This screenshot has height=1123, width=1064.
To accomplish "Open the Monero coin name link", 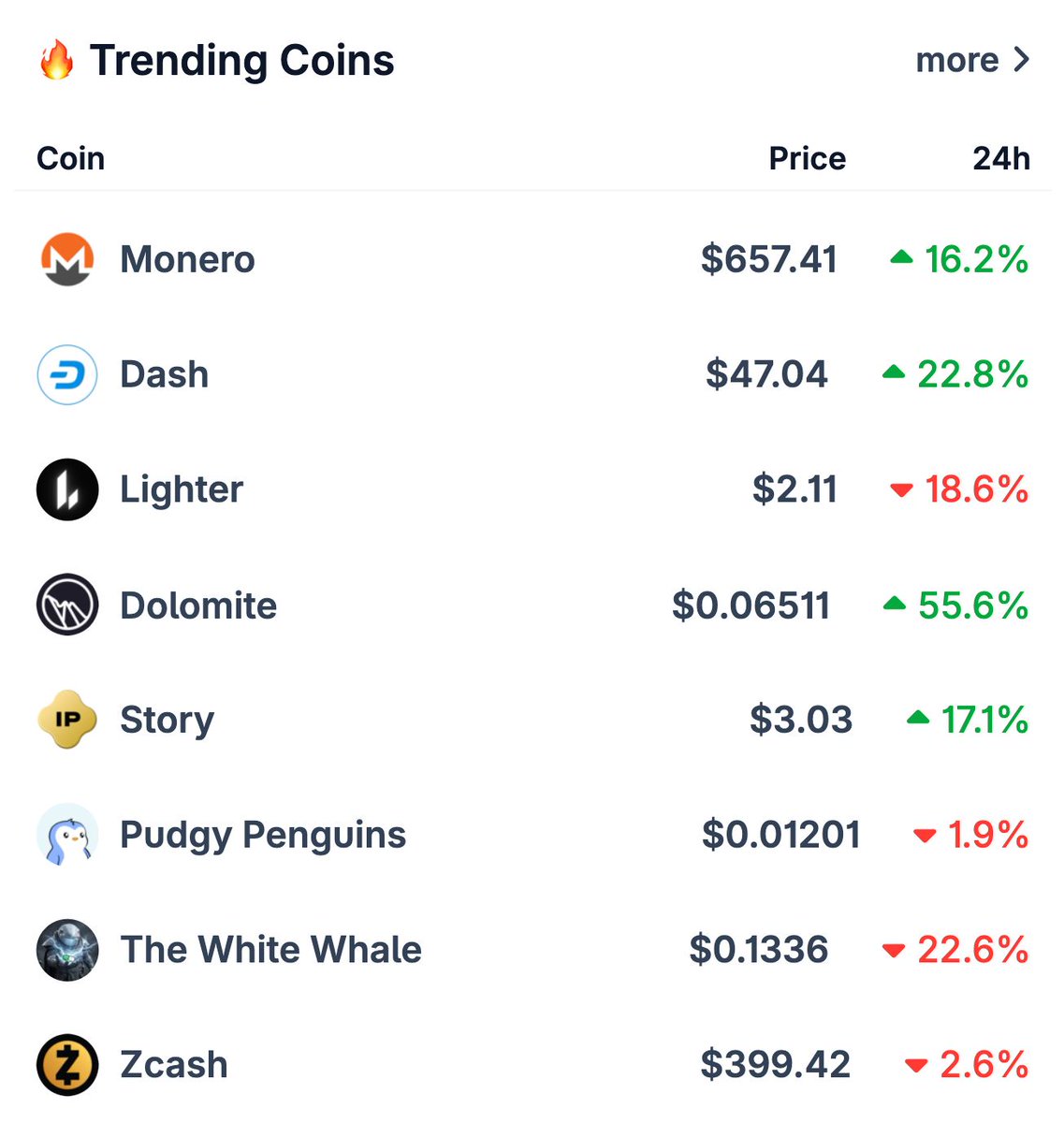I will (187, 259).
